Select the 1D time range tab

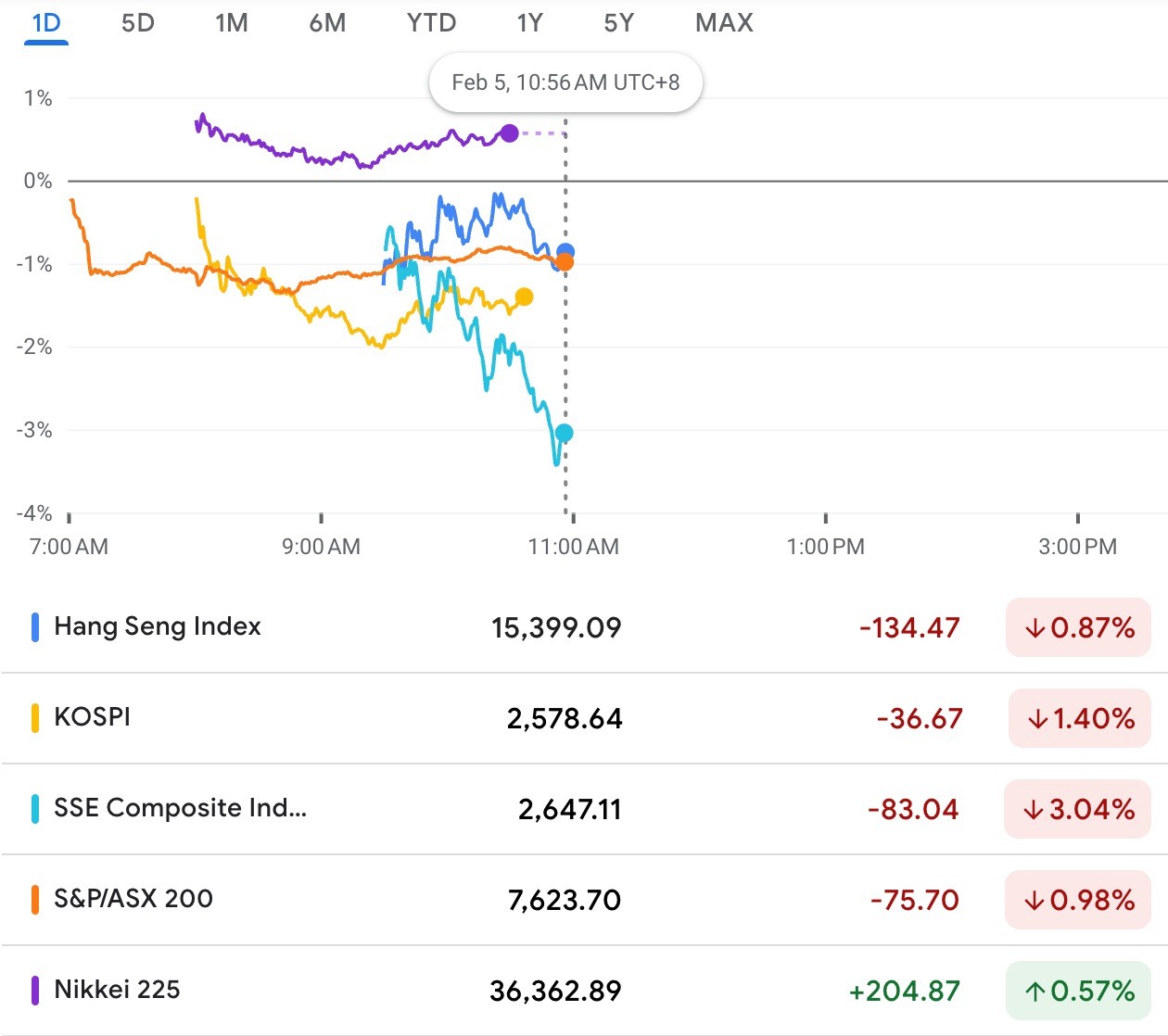pyautogui.click(x=46, y=23)
